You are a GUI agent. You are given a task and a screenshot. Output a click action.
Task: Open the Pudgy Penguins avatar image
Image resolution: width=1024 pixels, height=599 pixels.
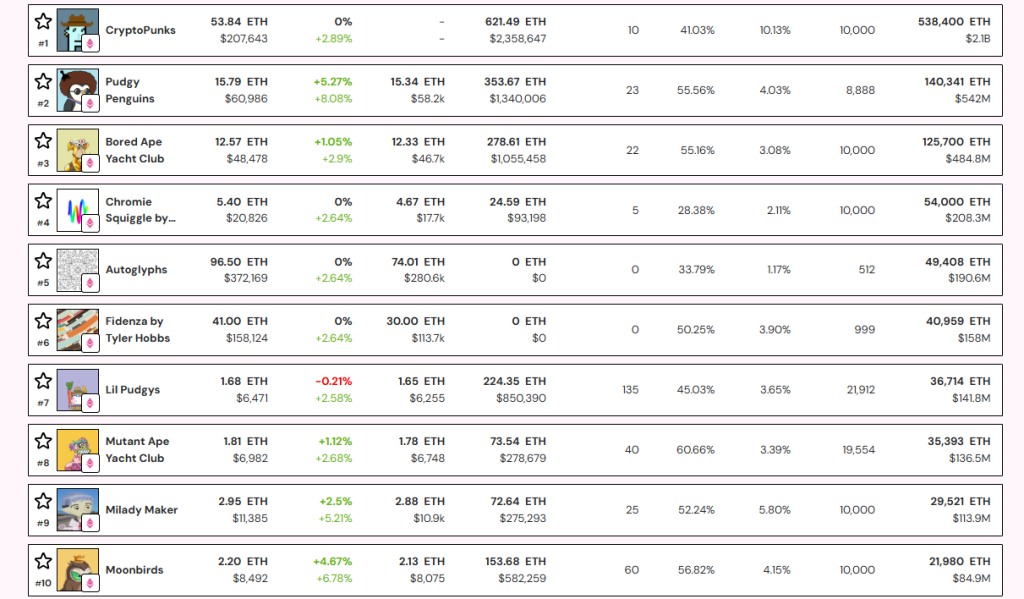pyautogui.click(x=78, y=90)
